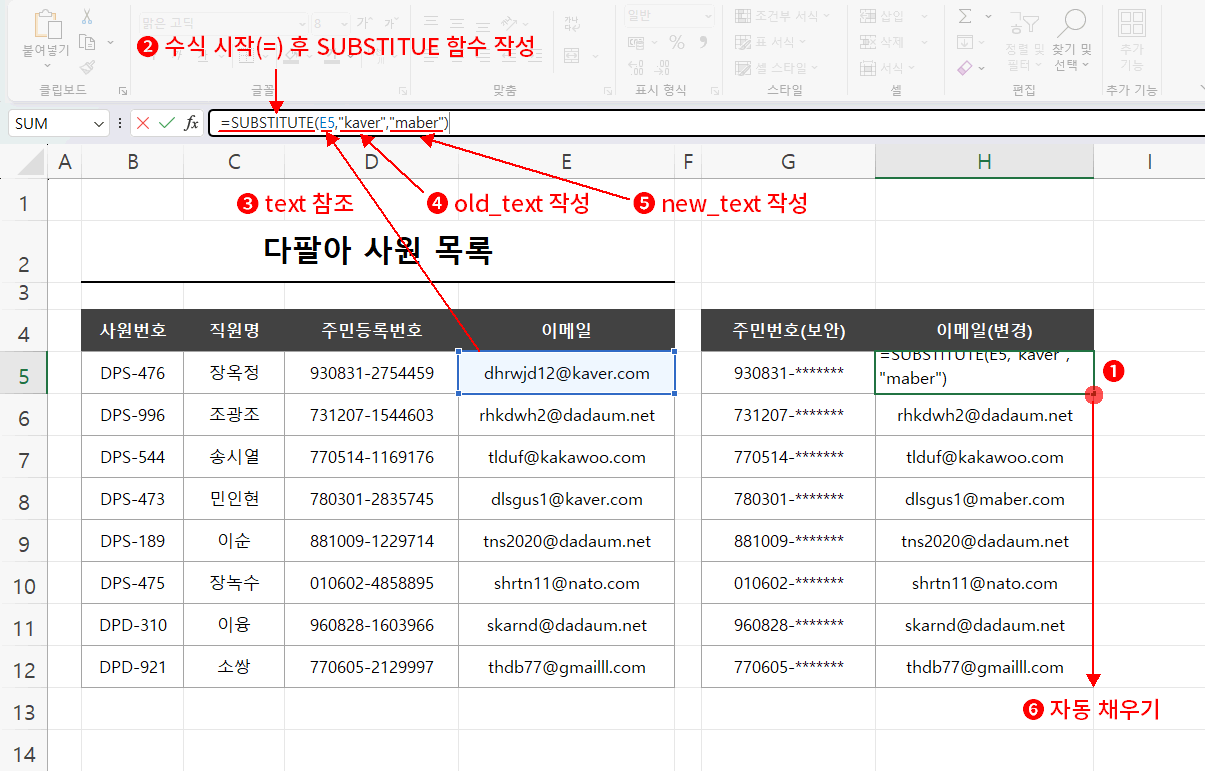Click the Clear eraser icon
The width and height of the screenshot is (1205, 771).
point(965,68)
